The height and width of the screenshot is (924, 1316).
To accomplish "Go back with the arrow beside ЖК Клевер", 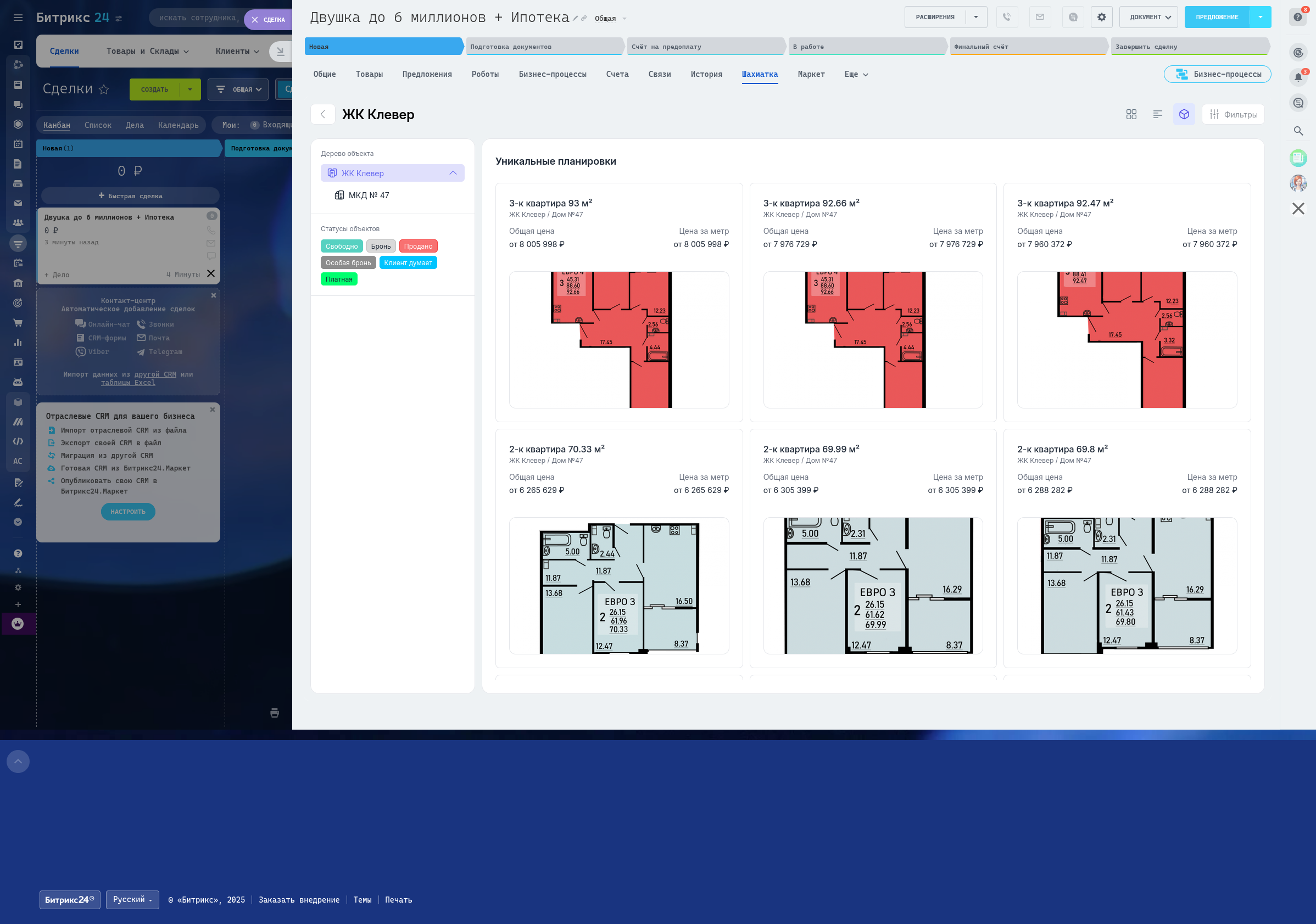I will [x=323, y=115].
